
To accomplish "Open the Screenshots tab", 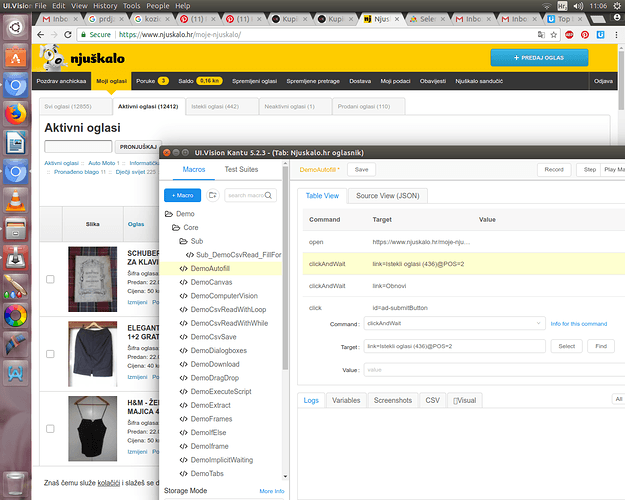I will (x=393, y=400).
